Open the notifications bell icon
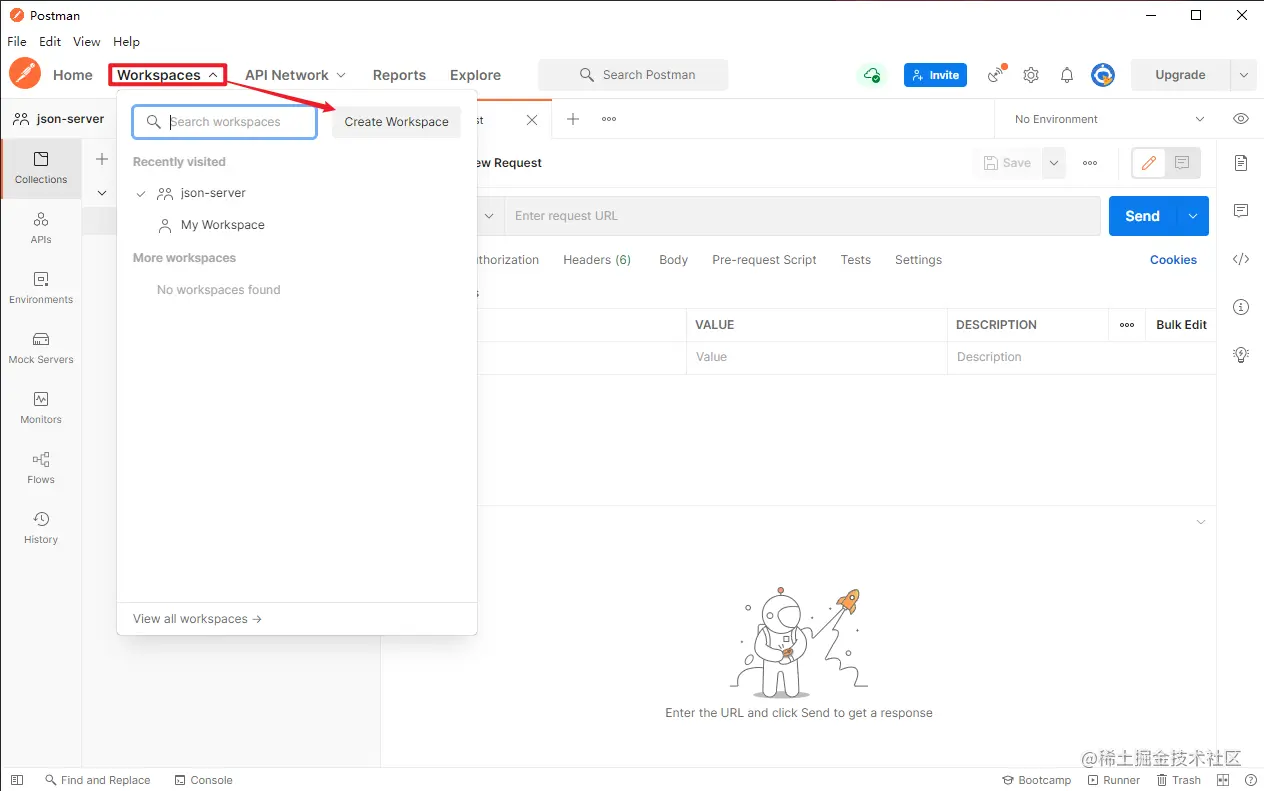The height and width of the screenshot is (791, 1264). (x=1067, y=75)
